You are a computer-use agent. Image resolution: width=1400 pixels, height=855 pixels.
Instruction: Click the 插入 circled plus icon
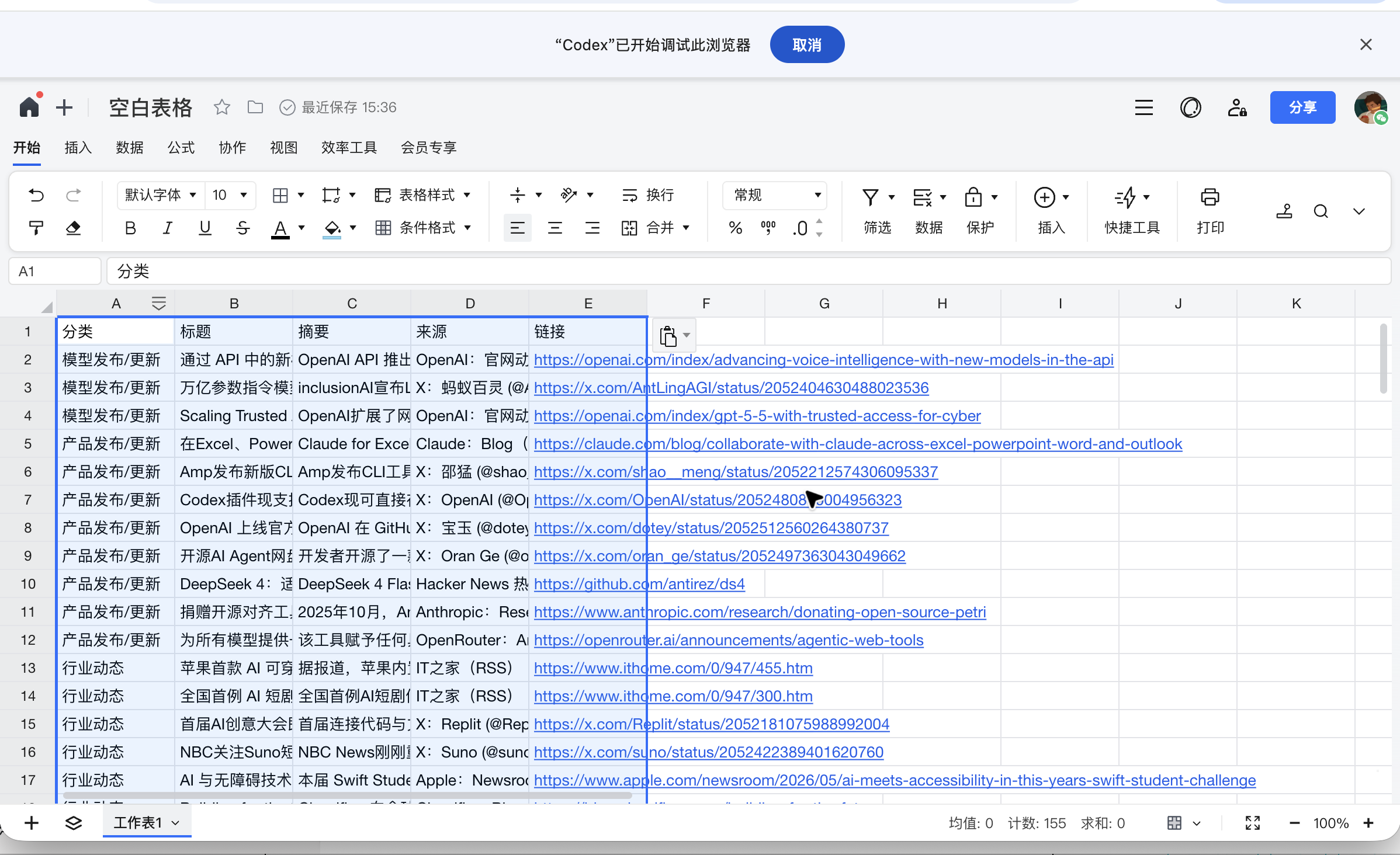pyautogui.click(x=1045, y=198)
